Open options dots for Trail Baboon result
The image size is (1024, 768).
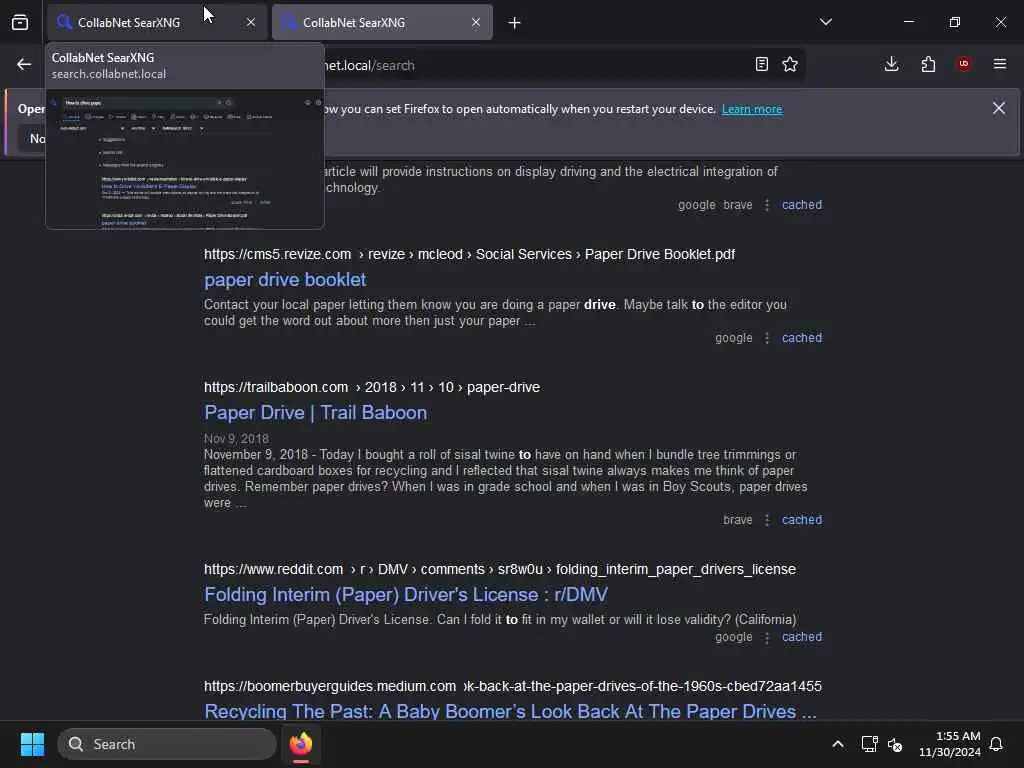[x=767, y=520]
